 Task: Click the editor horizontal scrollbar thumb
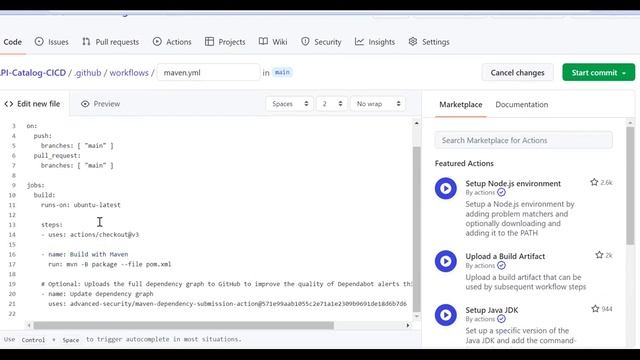[x=184, y=325]
